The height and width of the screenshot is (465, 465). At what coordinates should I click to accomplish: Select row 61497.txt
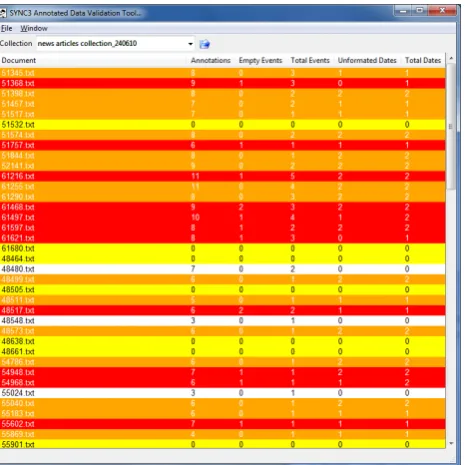pyautogui.click(x=223, y=218)
